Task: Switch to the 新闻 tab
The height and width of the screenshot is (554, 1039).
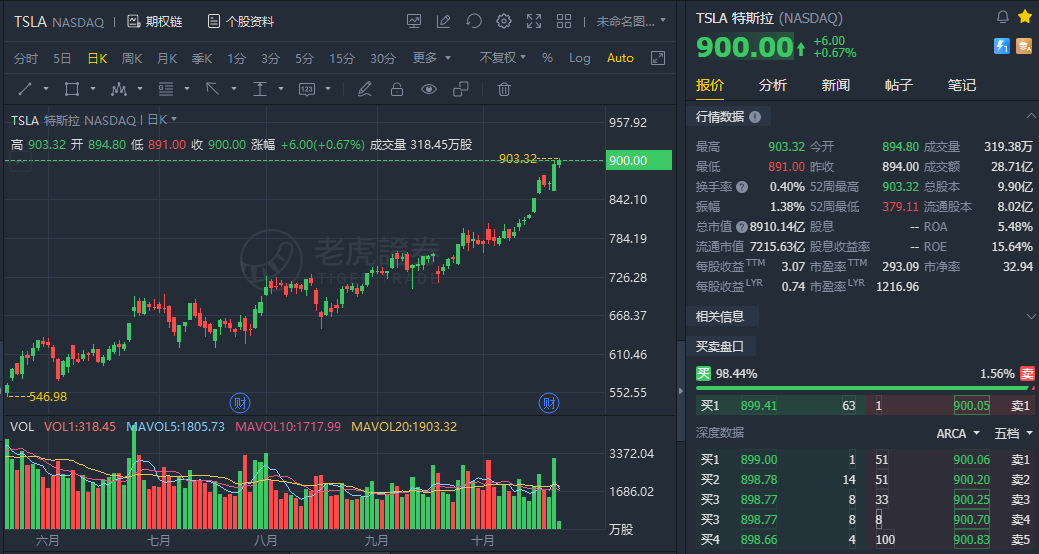Action: 836,85
